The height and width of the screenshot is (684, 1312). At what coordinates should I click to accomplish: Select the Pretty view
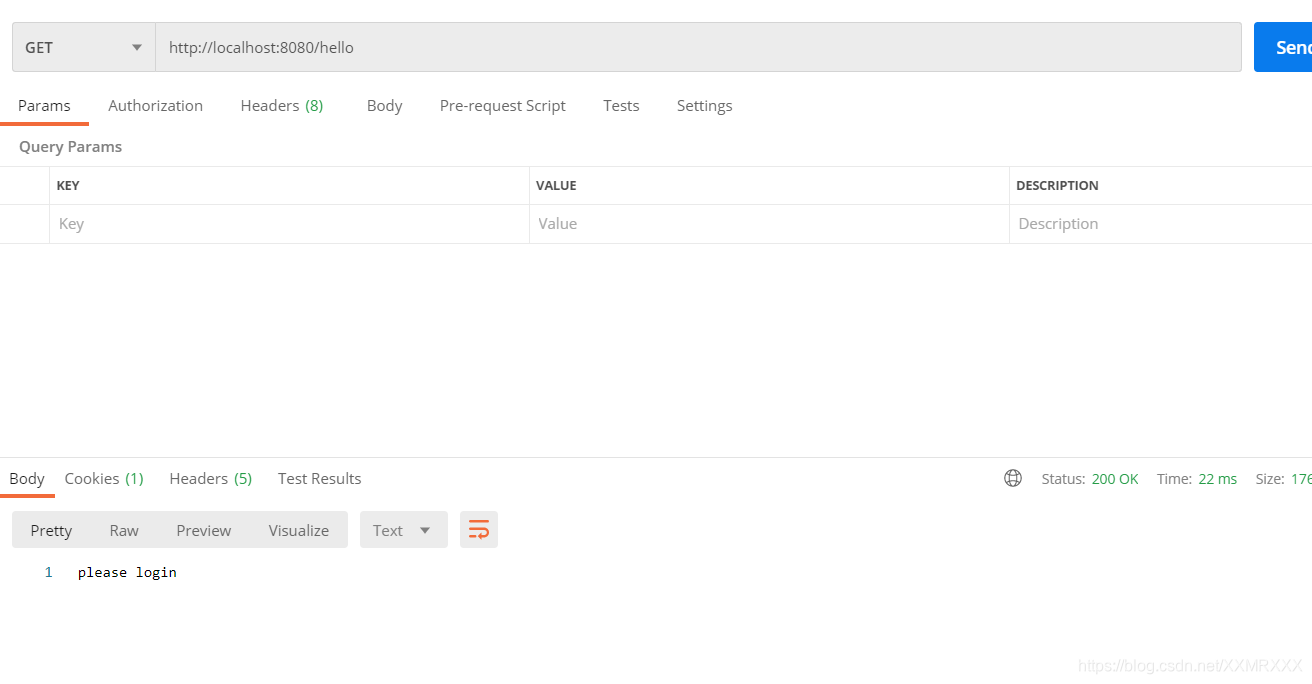coord(51,530)
